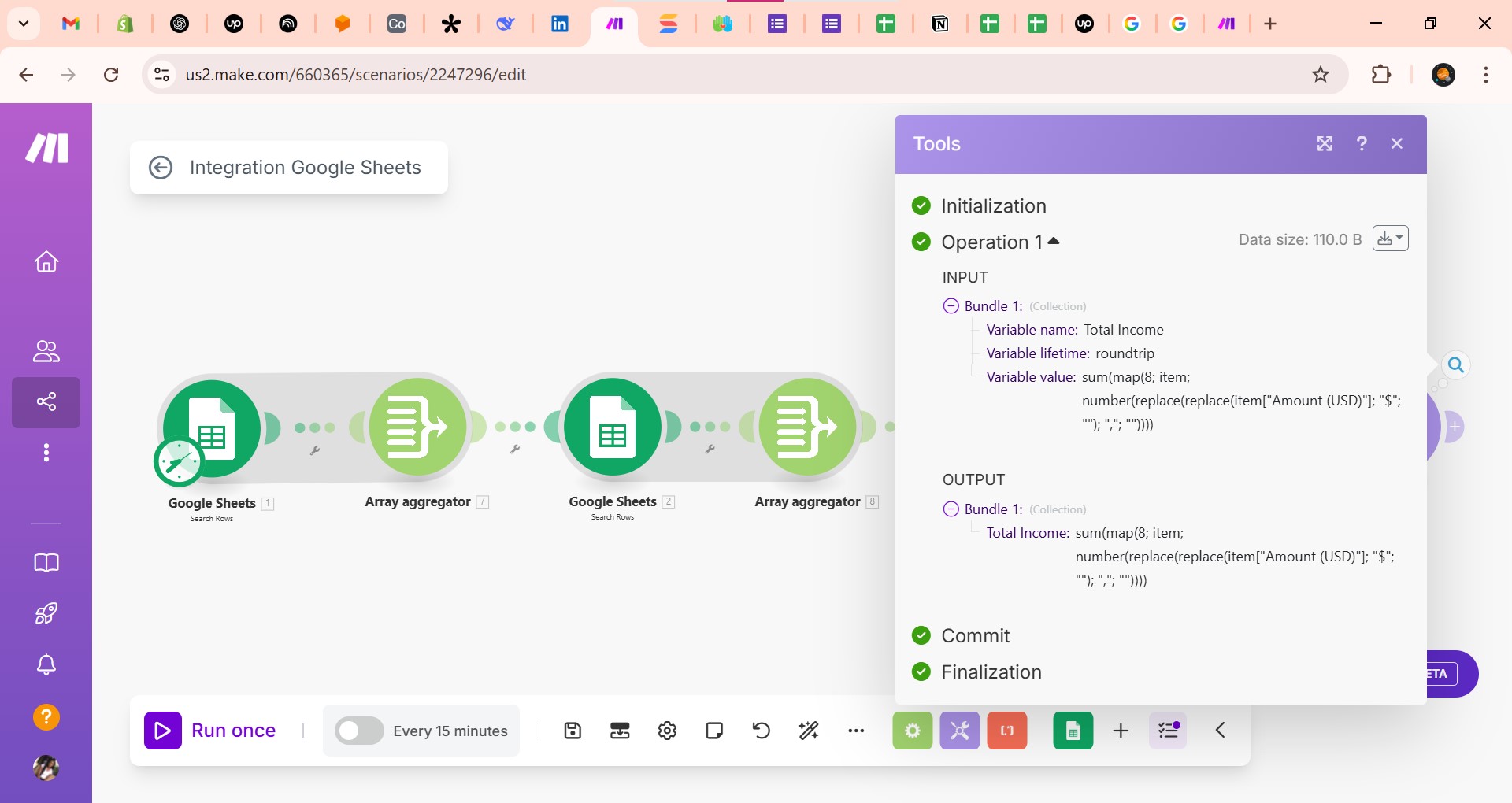1512x803 pixels.
Task: Save the scenario with floppy disk icon
Action: (573, 731)
